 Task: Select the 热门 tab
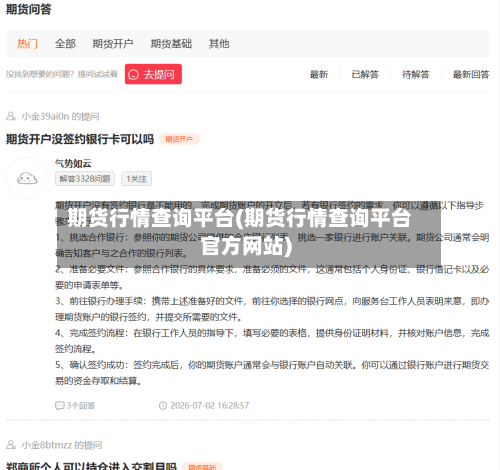coord(27,44)
